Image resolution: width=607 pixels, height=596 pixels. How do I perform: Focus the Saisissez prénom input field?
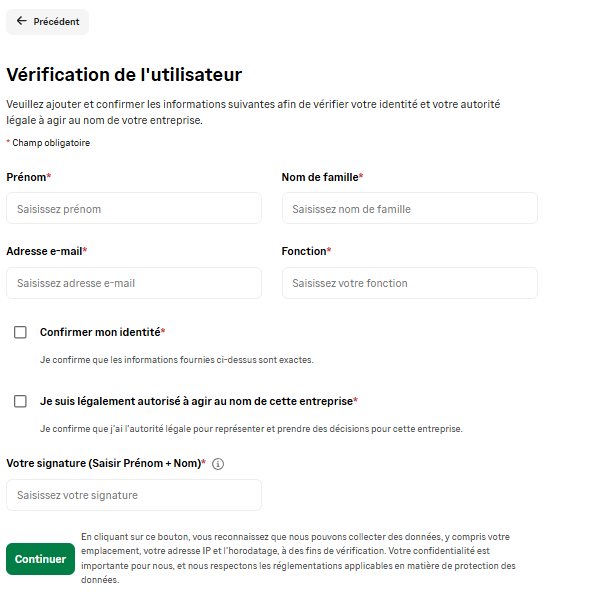[x=134, y=209]
